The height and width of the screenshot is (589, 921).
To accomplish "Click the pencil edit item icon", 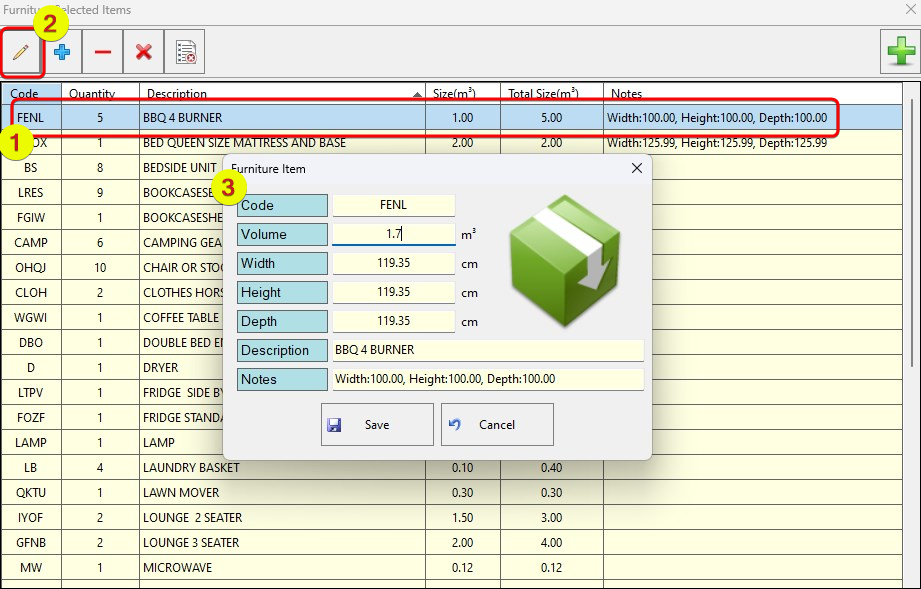I will (21, 52).
